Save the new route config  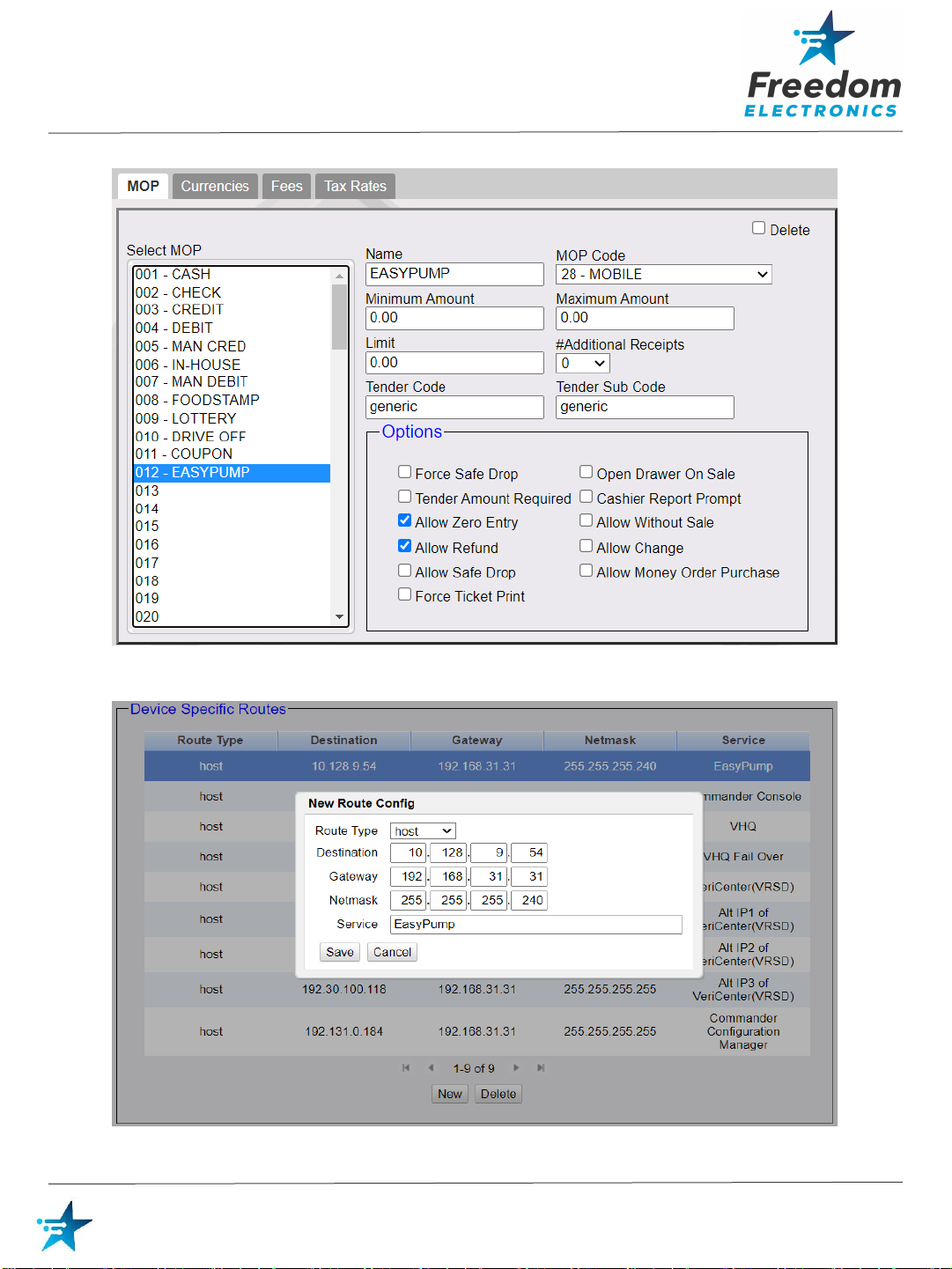pyautogui.click(x=340, y=952)
